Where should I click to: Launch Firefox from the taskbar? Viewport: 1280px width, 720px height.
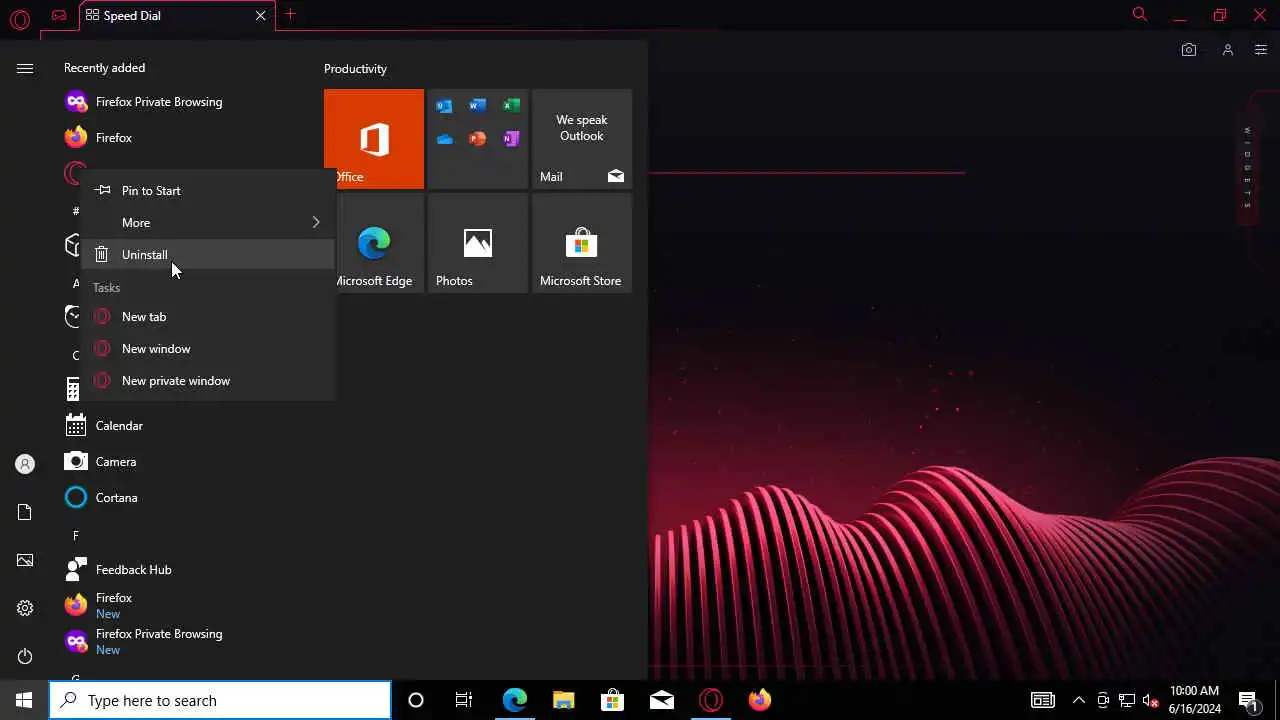[760, 700]
